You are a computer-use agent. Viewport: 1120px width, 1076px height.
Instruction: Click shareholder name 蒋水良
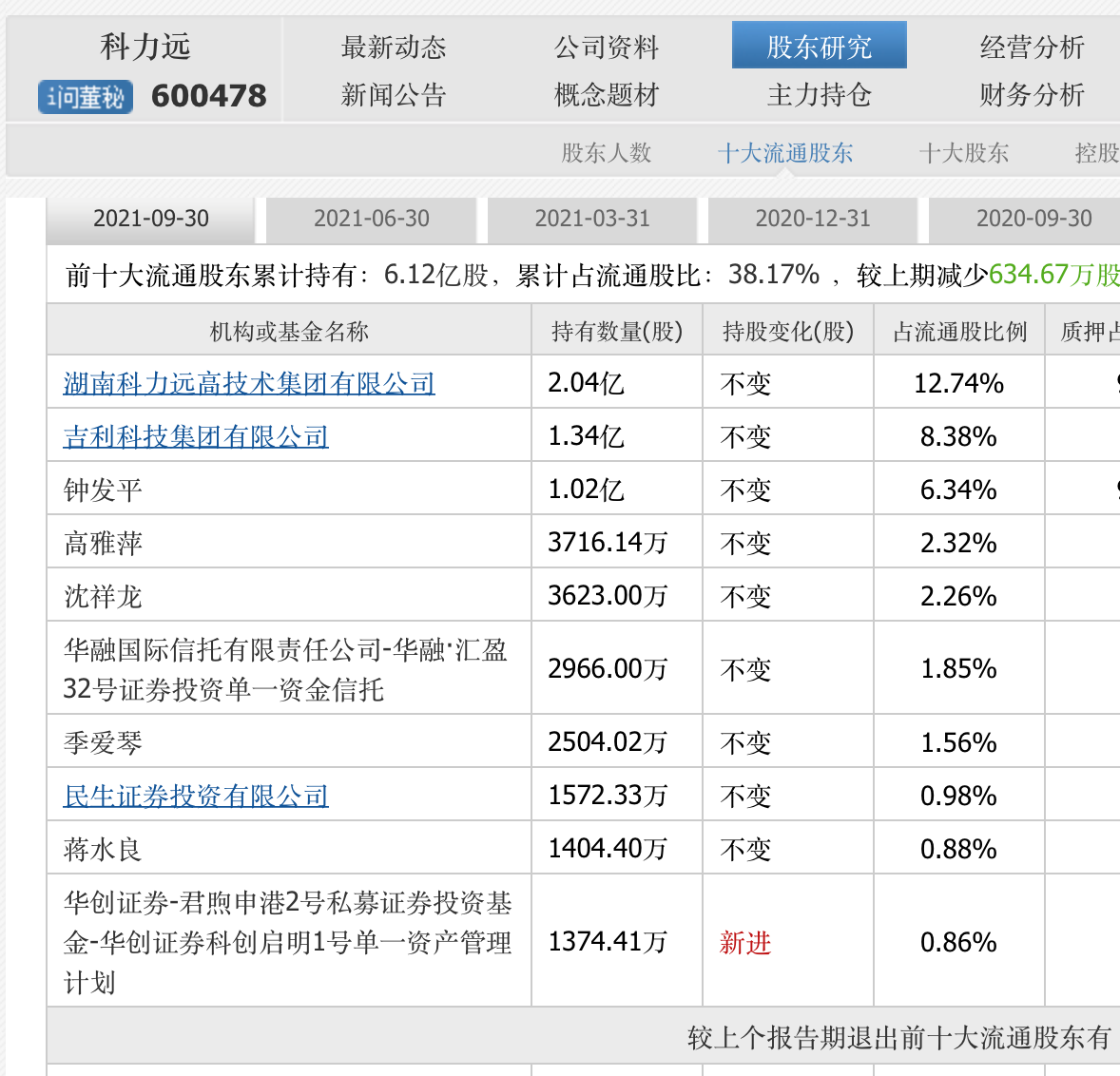(x=103, y=849)
